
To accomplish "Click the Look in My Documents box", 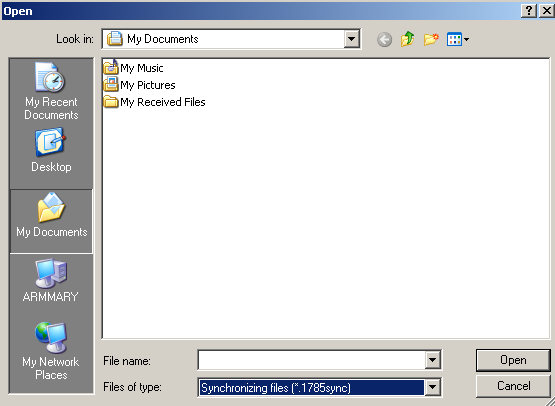I will 231,39.
